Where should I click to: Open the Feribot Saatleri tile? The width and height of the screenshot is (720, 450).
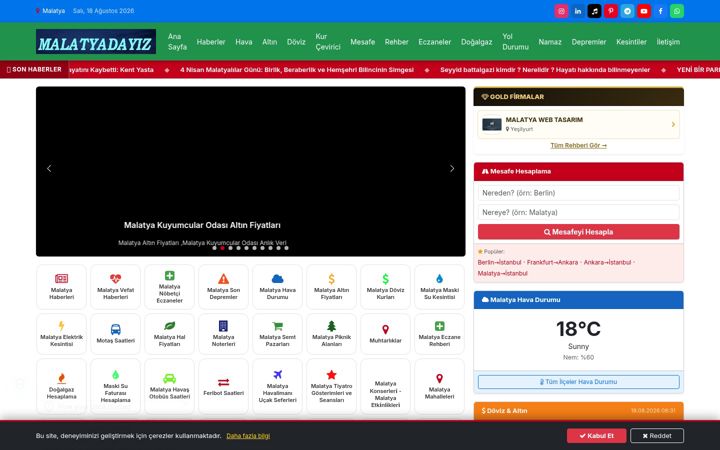click(223, 387)
